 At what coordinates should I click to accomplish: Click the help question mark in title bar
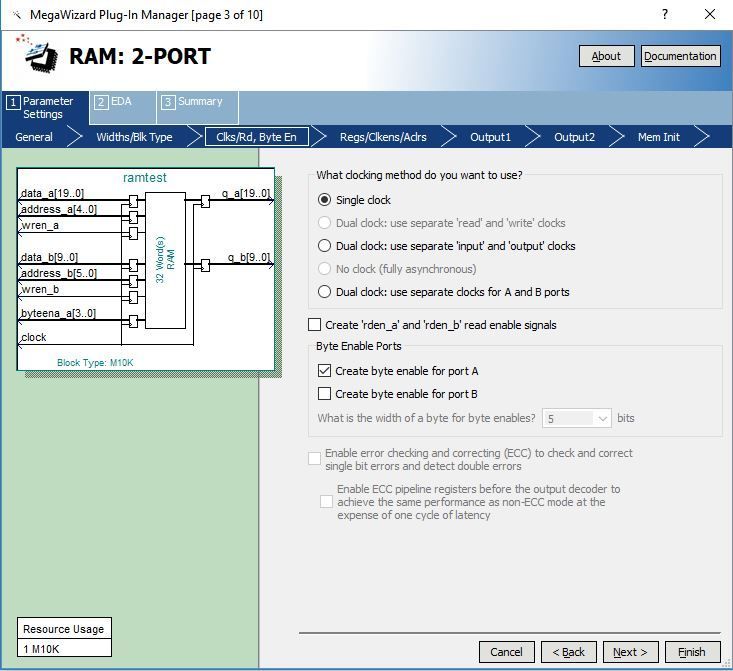tap(665, 14)
